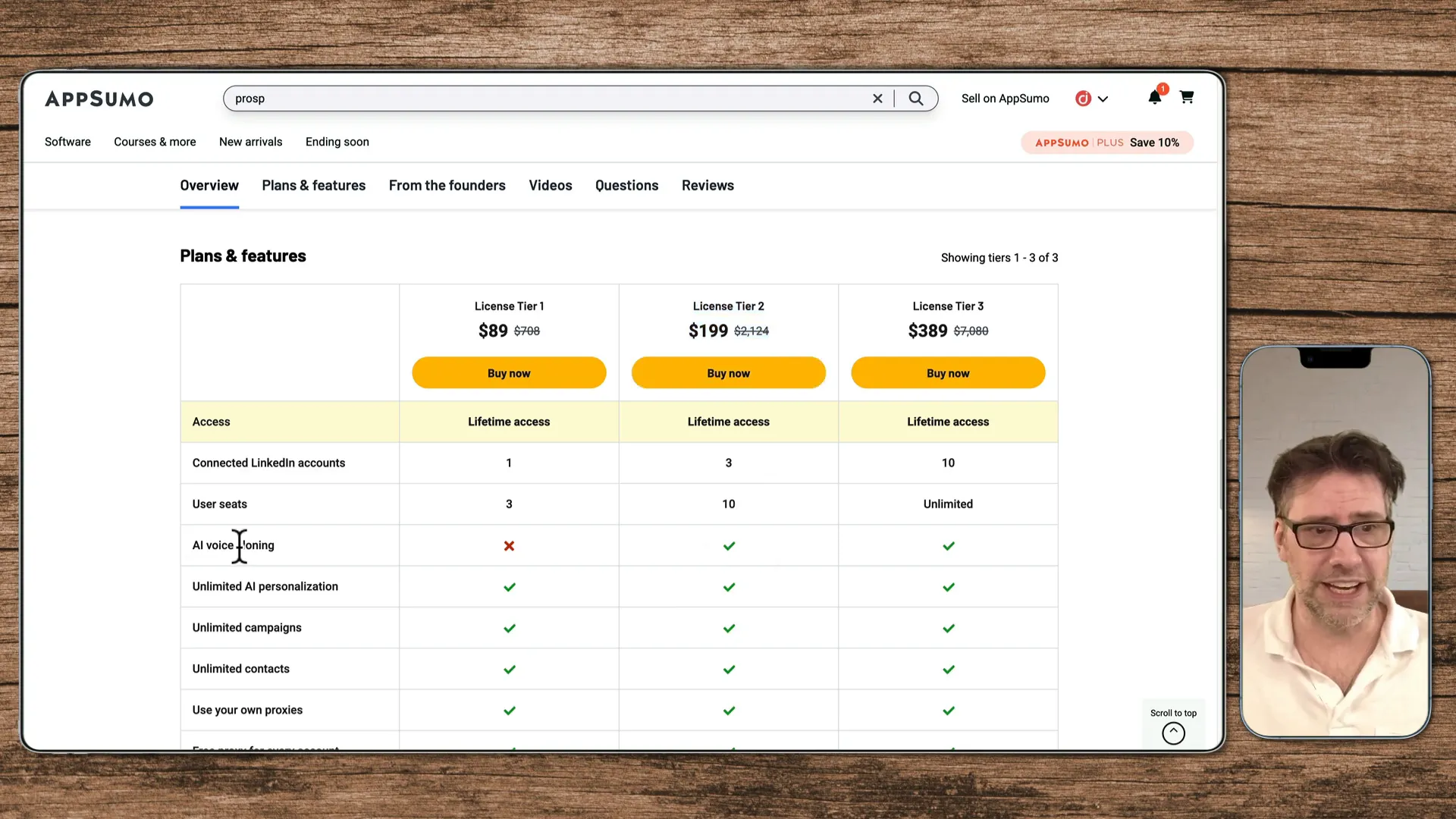The height and width of the screenshot is (819, 1456).
Task: Clear the search field with X icon
Action: 877,99
